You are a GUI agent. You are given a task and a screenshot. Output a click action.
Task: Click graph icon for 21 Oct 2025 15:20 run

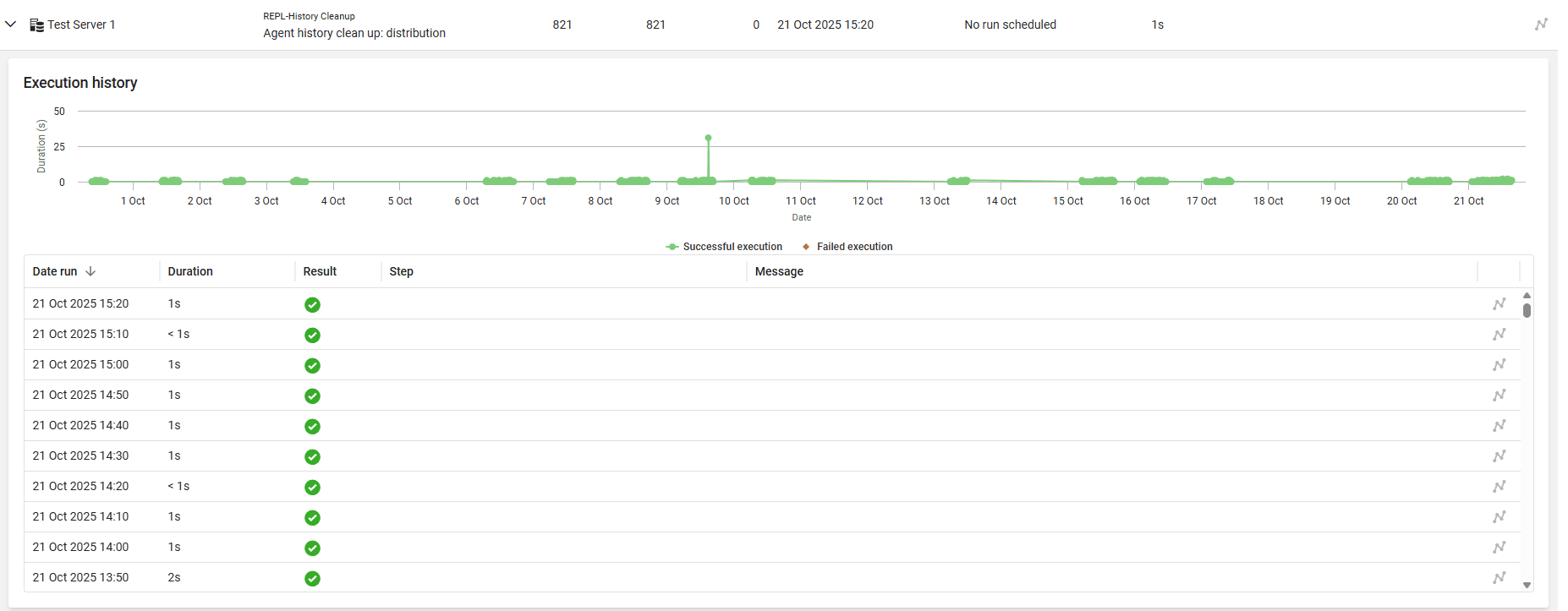1499,304
